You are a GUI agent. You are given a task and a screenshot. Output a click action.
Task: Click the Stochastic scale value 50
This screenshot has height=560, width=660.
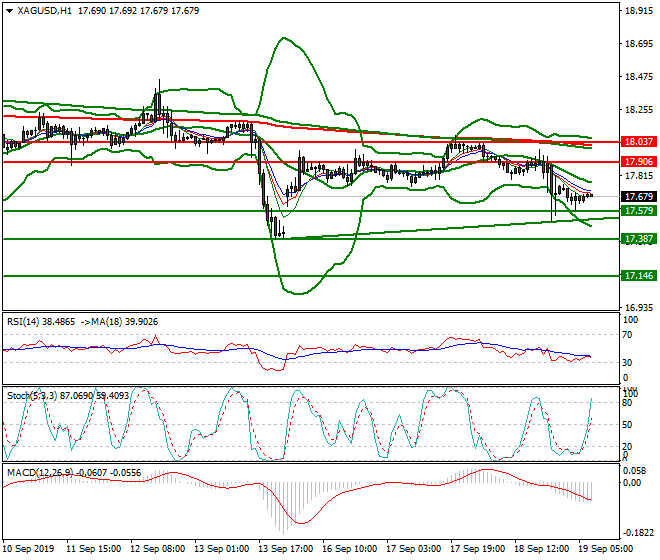point(627,425)
